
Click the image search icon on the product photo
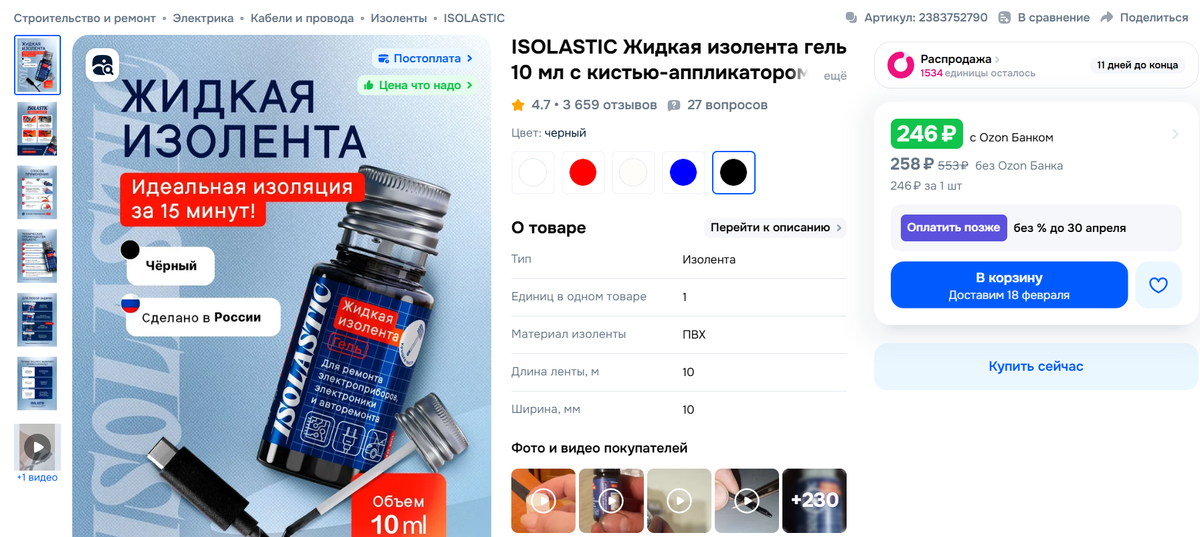pos(103,66)
